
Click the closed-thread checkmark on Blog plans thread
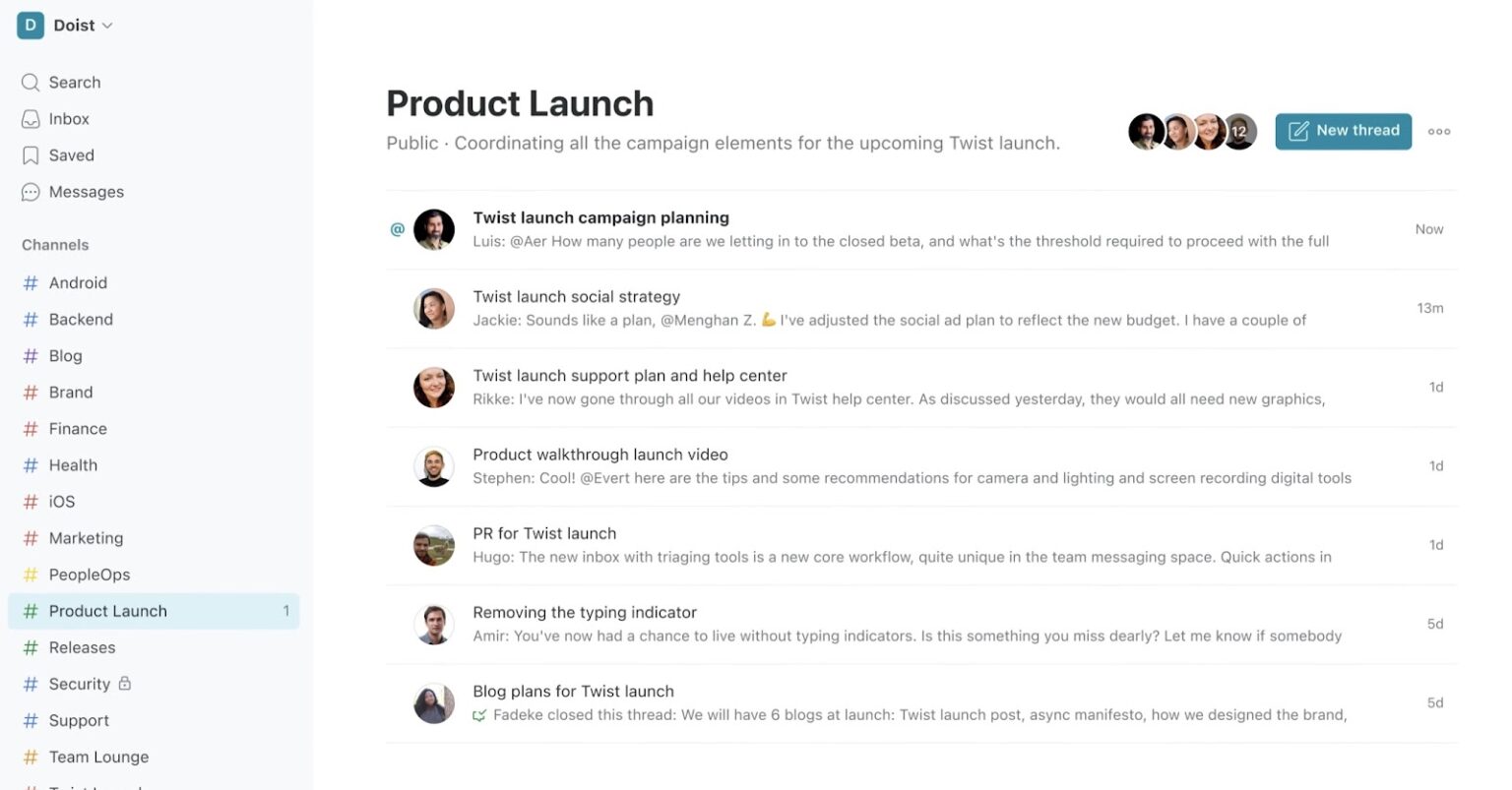[x=479, y=715]
